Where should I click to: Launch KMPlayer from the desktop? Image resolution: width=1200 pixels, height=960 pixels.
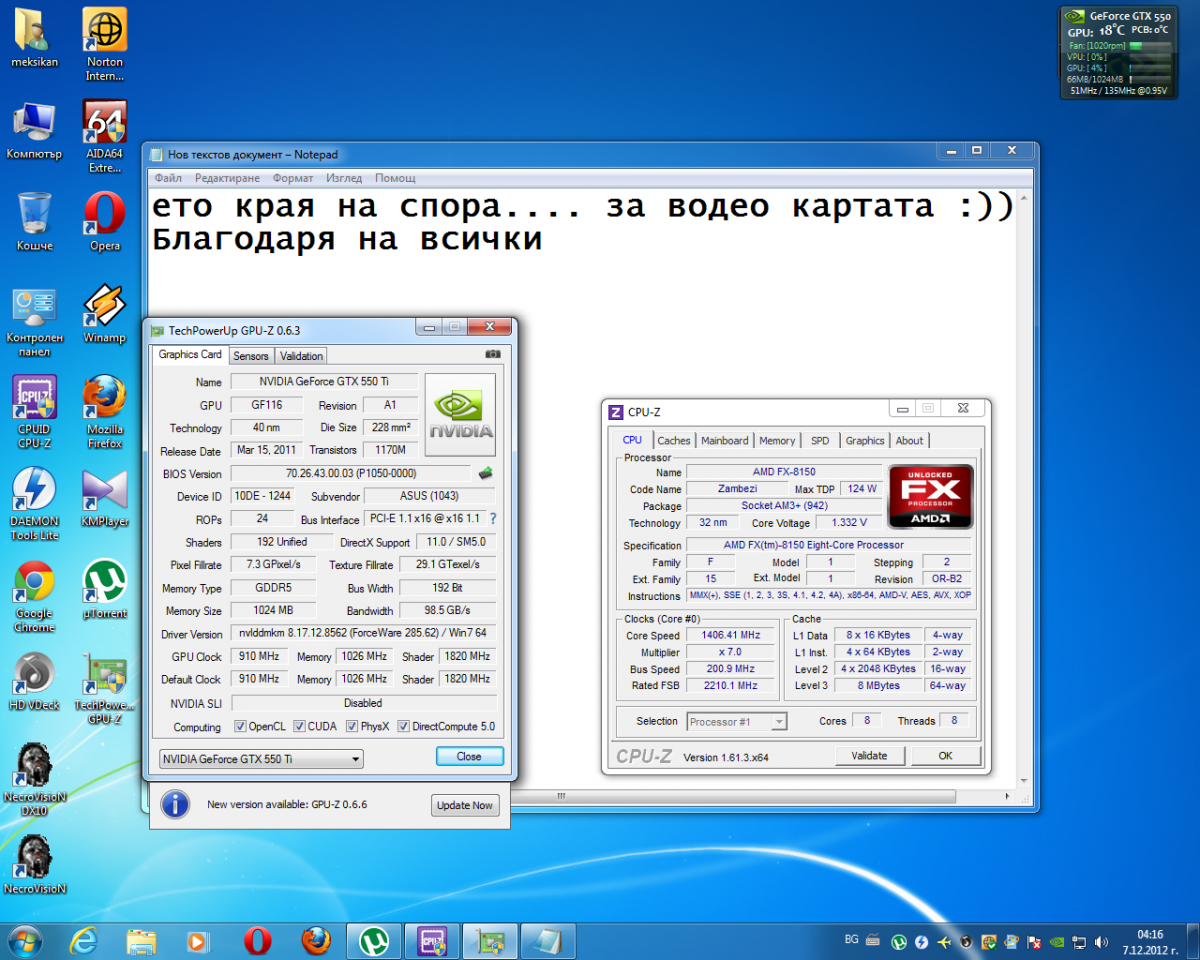[104, 497]
